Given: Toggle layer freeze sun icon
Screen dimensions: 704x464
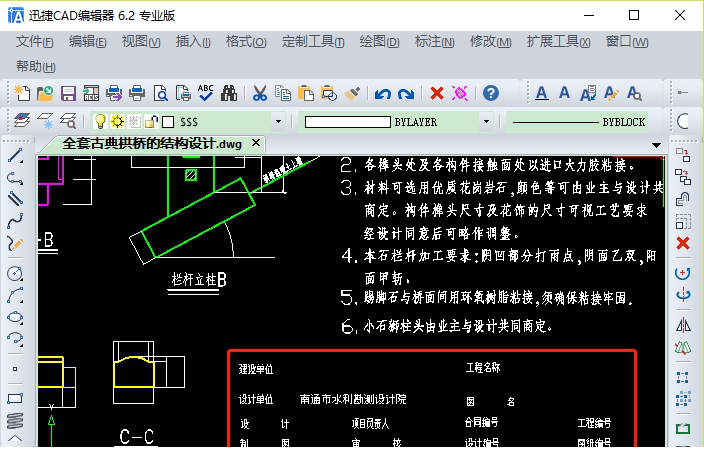Looking at the screenshot, I should 118,121.
